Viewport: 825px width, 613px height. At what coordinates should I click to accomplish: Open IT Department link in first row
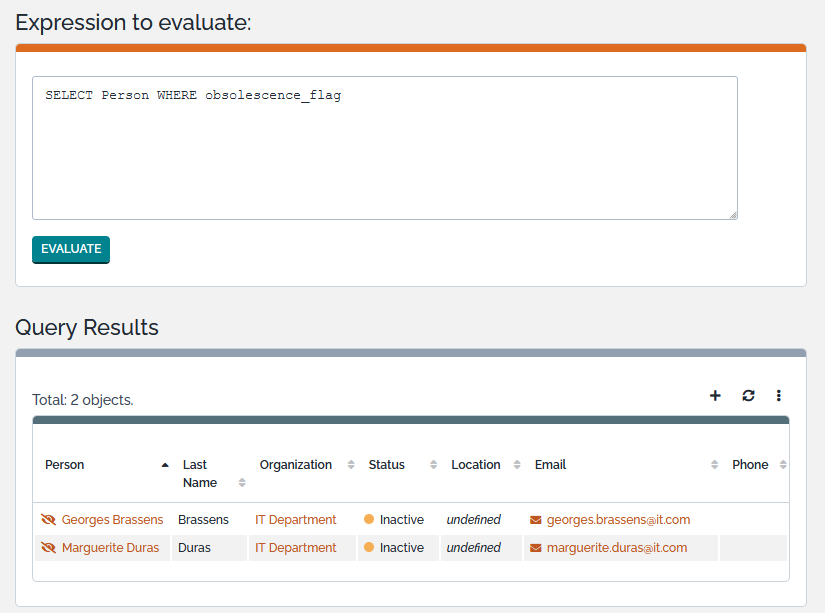[x=296, y=520]
